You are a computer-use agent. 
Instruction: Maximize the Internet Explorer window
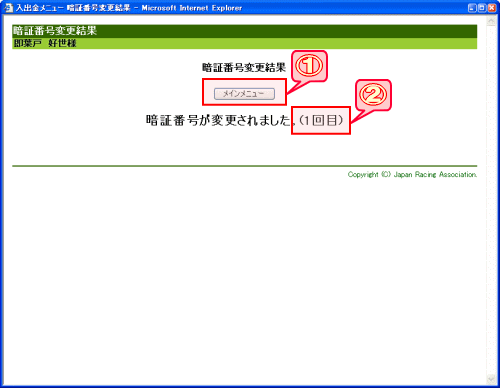point(482,8)
